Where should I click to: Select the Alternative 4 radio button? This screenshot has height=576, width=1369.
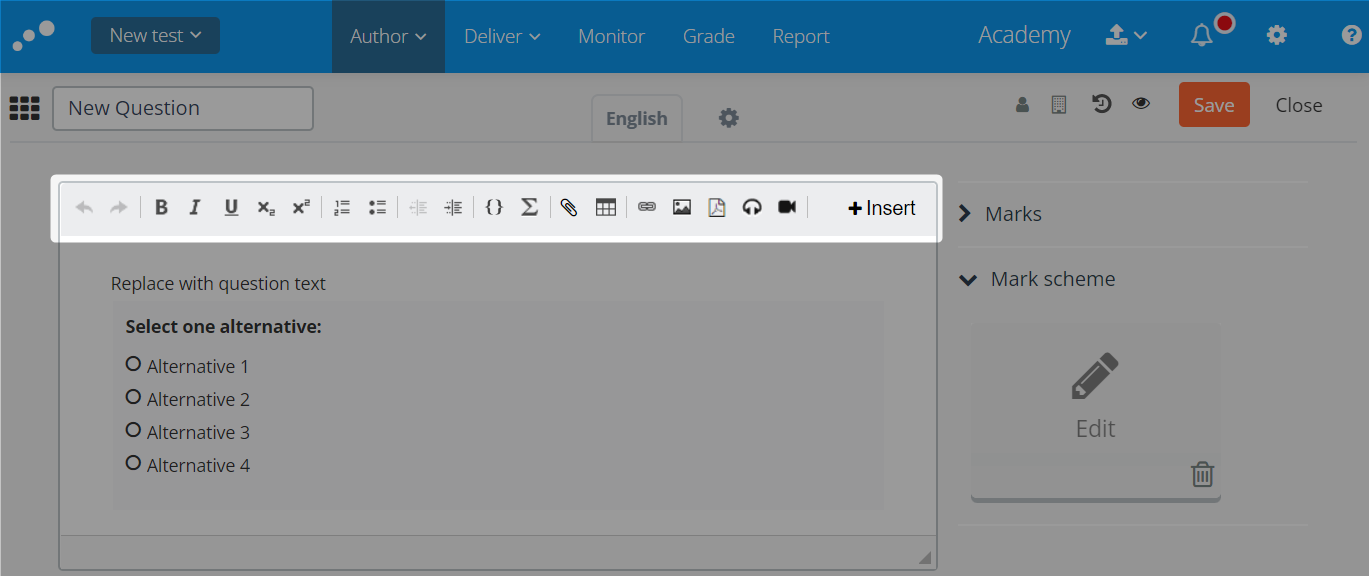(x=133, y=462)
